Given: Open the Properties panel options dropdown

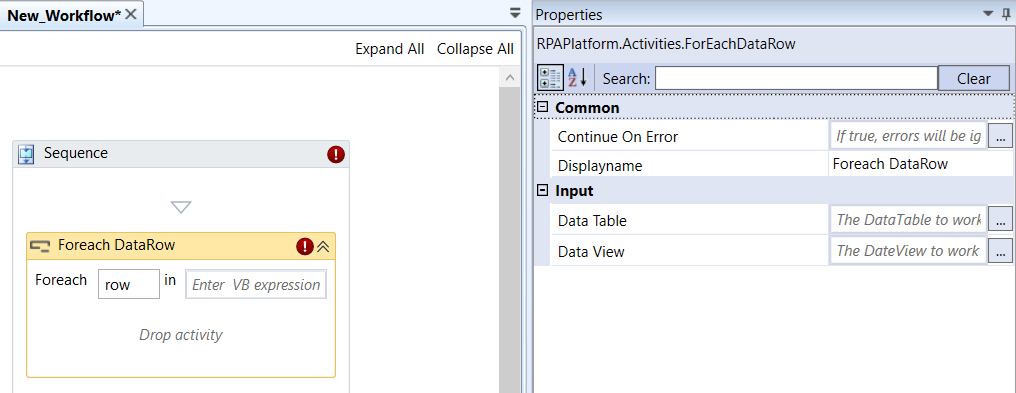Looking at the screenshot, I should coord(988,14).
